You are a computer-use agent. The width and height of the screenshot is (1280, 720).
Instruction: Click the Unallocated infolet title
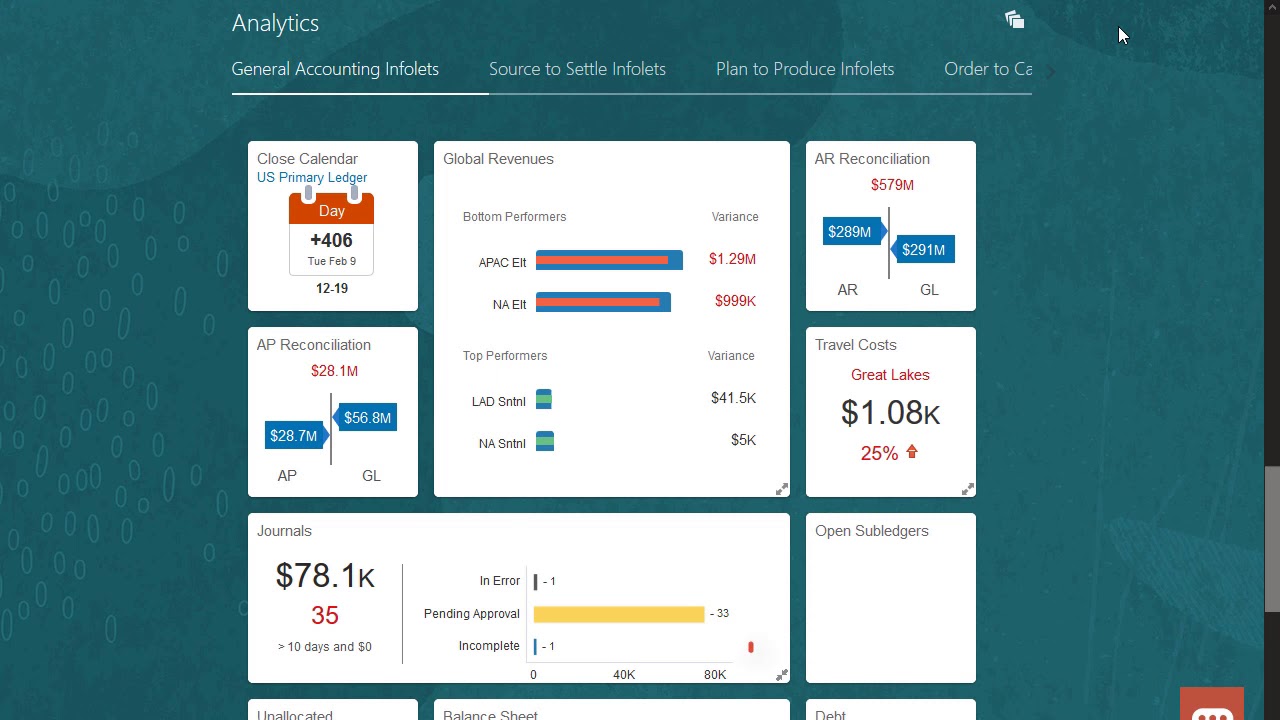click(295, 714)
